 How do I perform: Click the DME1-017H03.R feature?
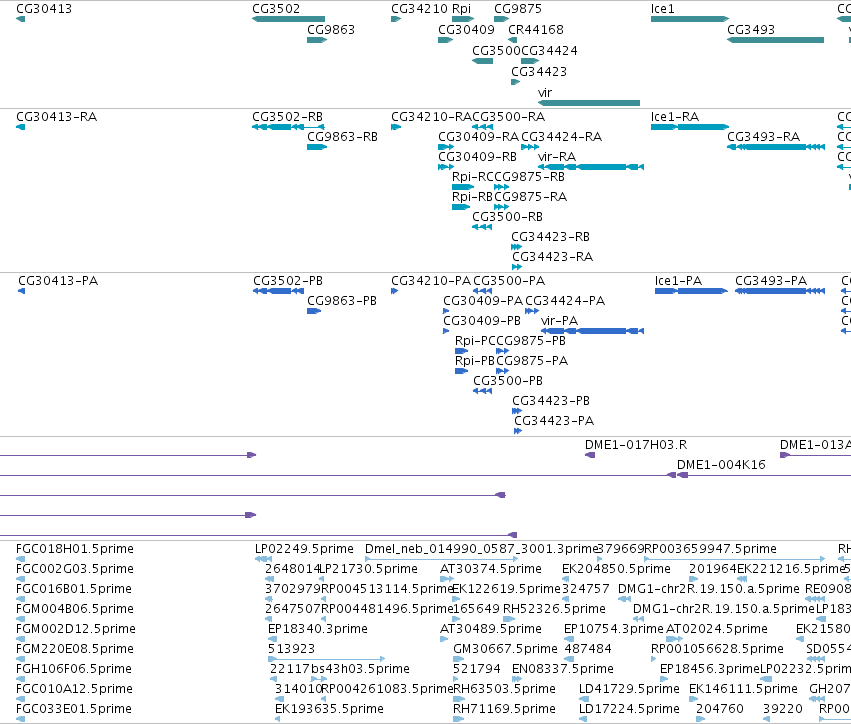pos(590,455)
